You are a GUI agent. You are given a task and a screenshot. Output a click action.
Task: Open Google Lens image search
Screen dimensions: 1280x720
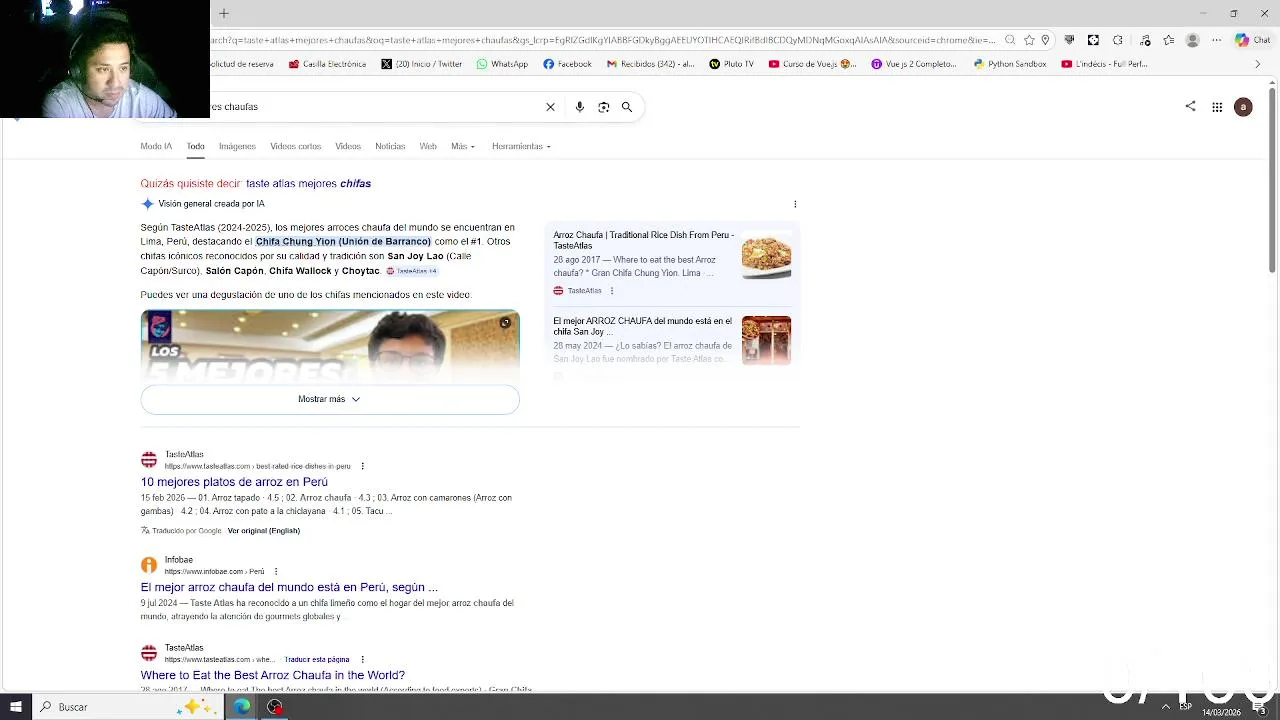click(603, 107)
